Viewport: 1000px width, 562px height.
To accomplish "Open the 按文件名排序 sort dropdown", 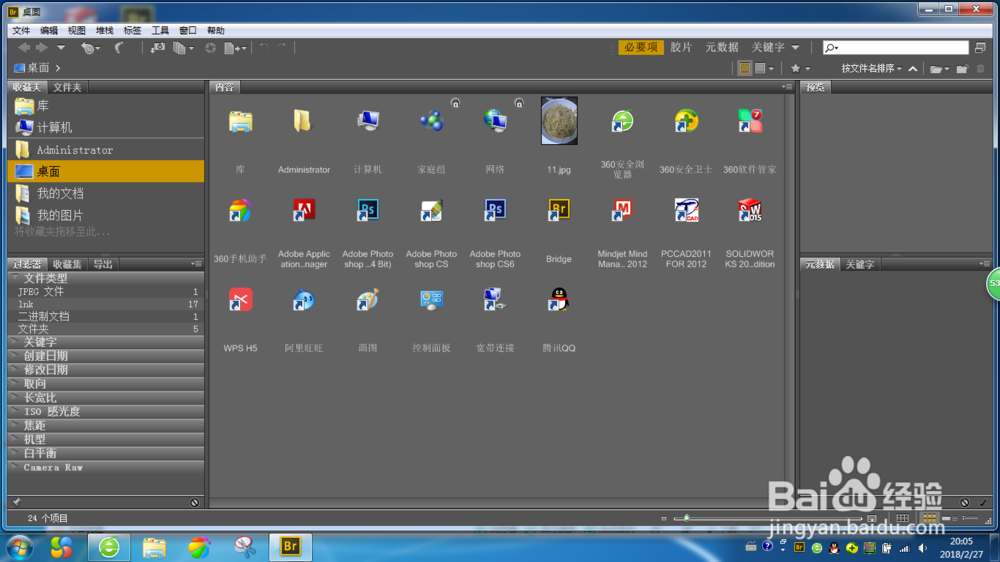I will pyautogui.click(x=871, y=68).
